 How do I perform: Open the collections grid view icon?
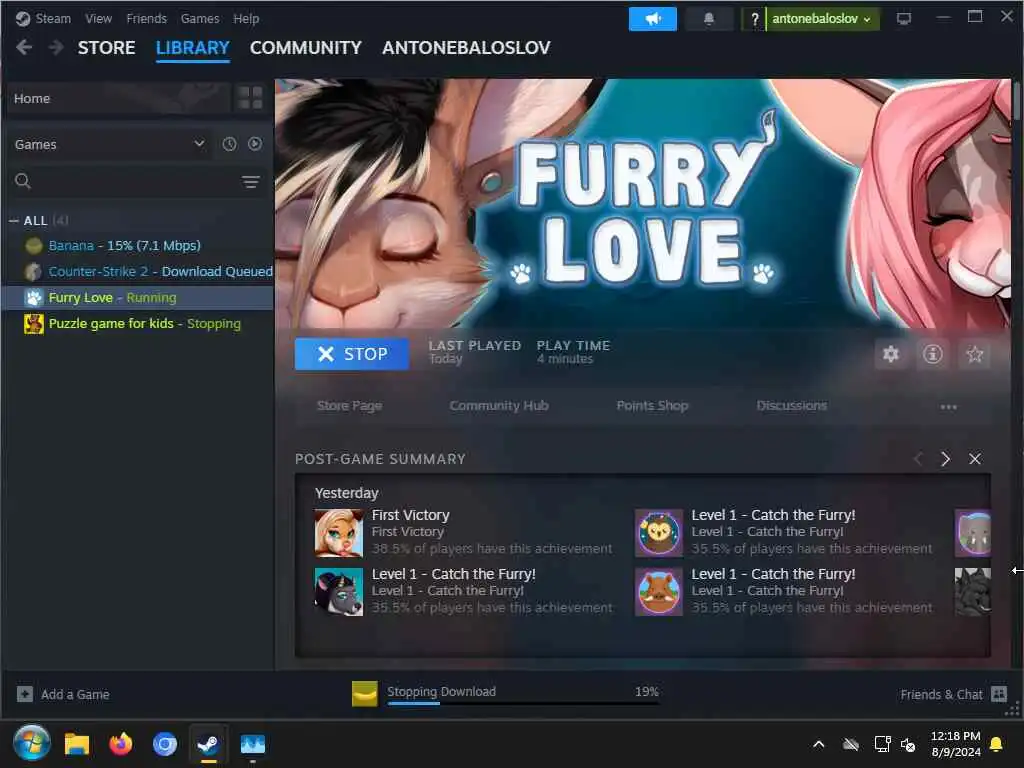pyautogui.click(x=250, y=98)
